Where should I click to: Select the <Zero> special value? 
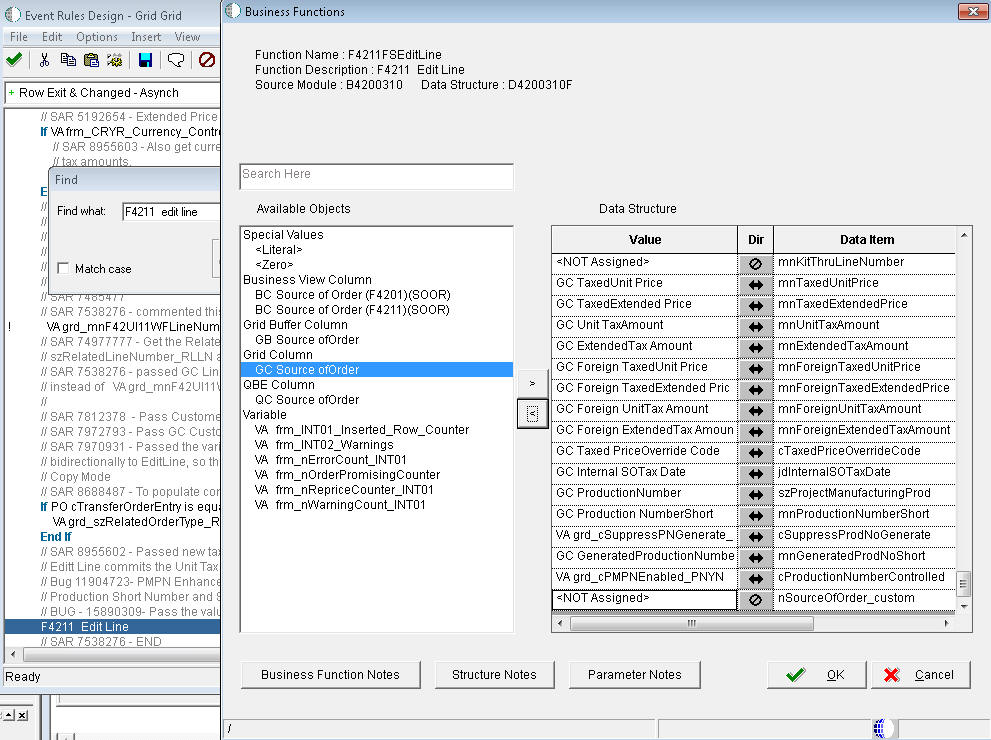click(274, 265)
